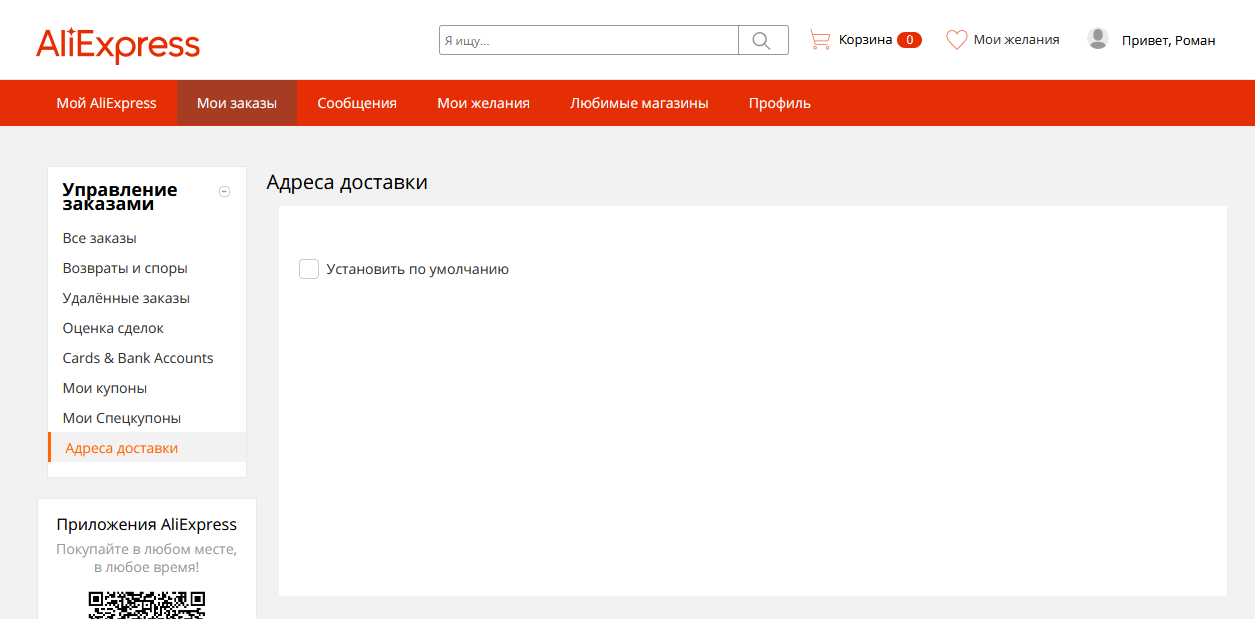The height and width of the screenshot is (619, 1255).
Task: Open Удалённые заказы list
Action: click(126, 298)
